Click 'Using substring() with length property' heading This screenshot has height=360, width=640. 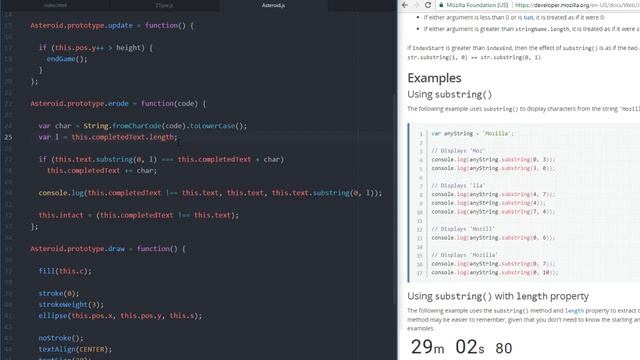[498, 296]
